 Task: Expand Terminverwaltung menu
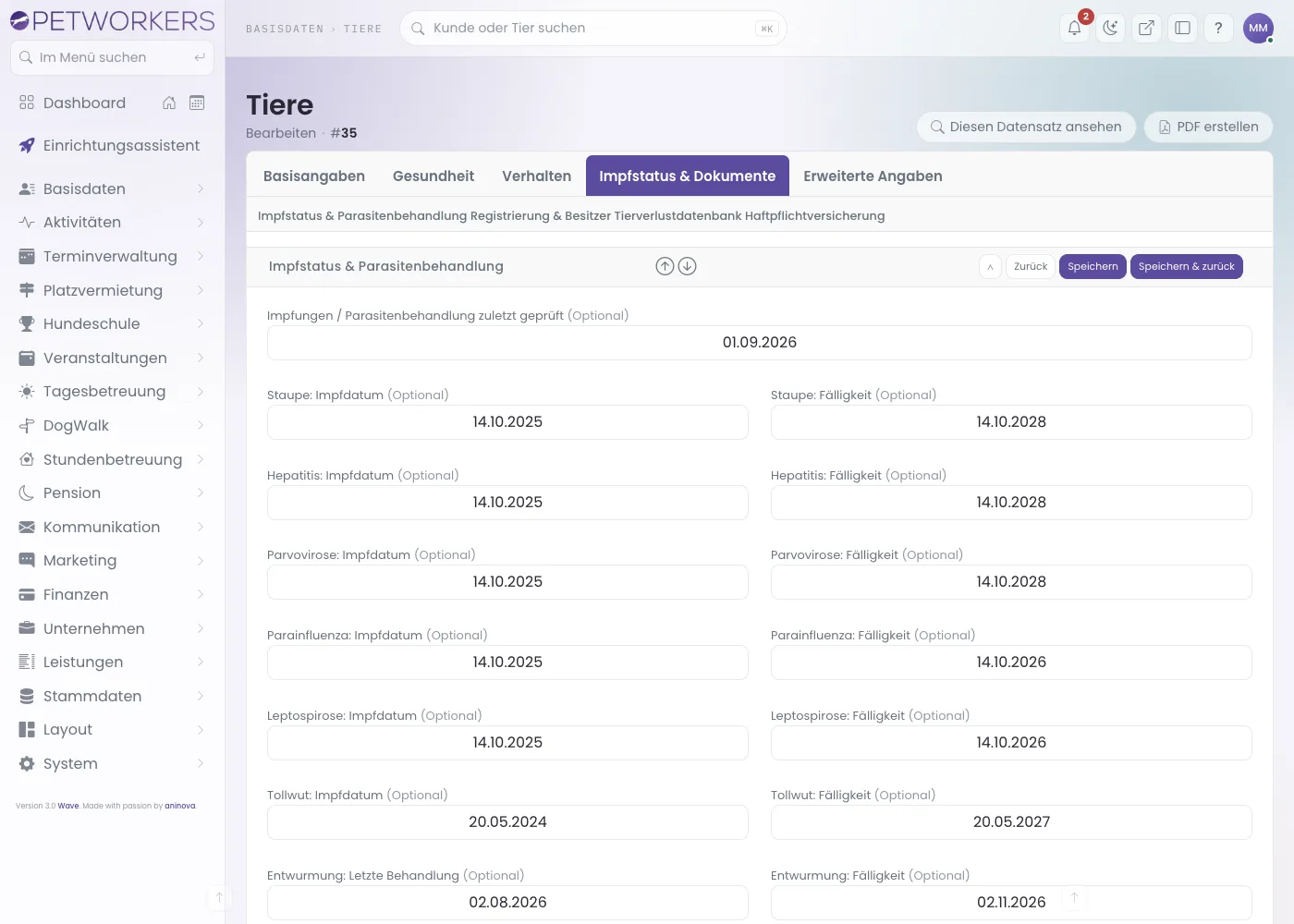pyautogui.click(x=112, y=256)
